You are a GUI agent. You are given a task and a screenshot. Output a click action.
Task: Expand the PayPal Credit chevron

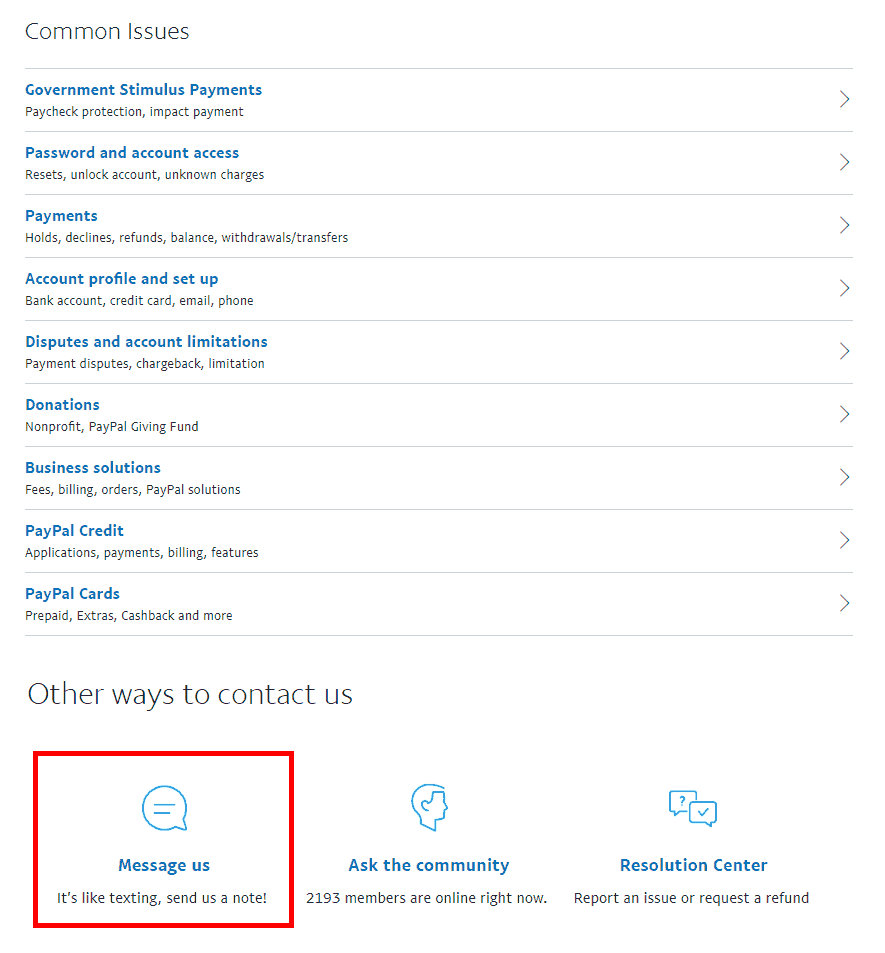point(844,540)
